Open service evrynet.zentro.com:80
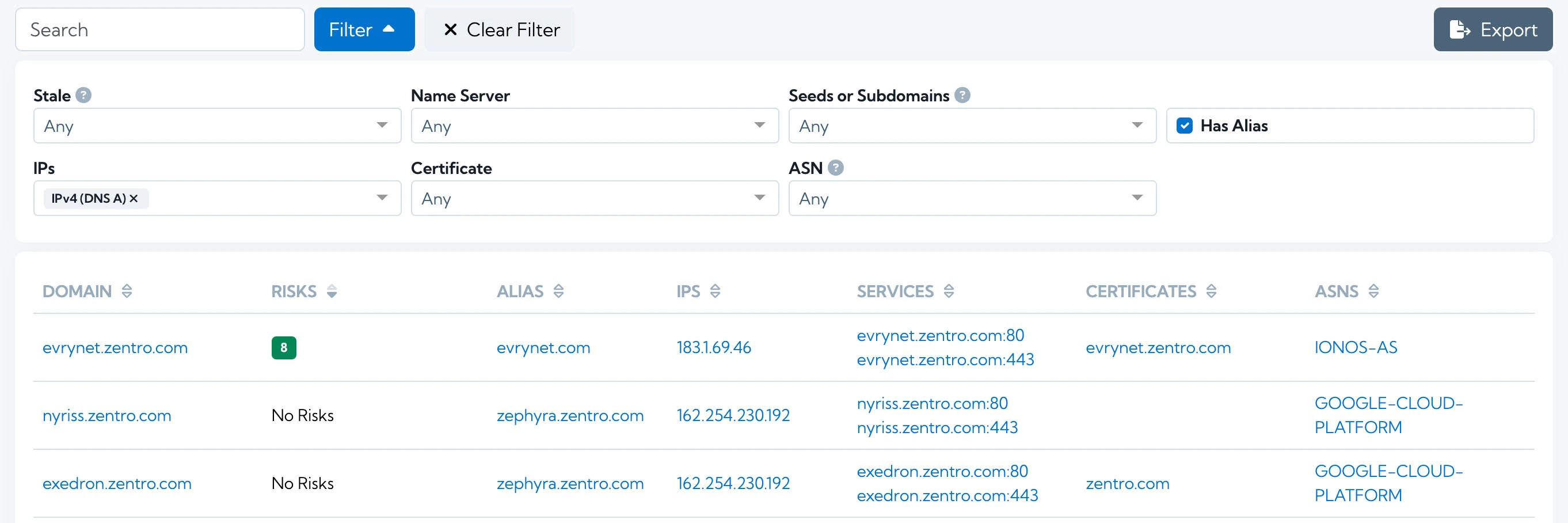 pos(941,335)
